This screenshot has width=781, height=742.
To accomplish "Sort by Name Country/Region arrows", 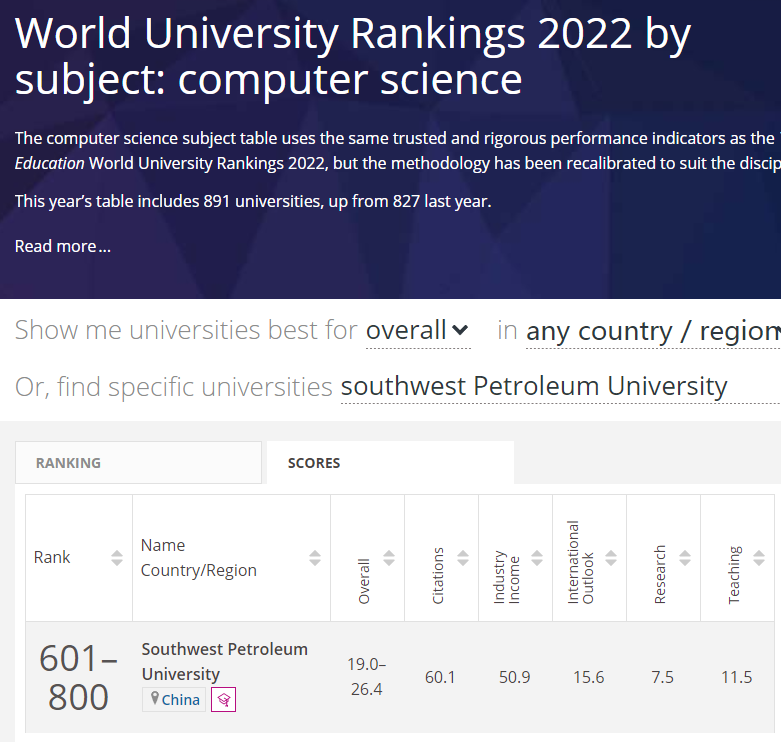I will [x=315, y=558].
